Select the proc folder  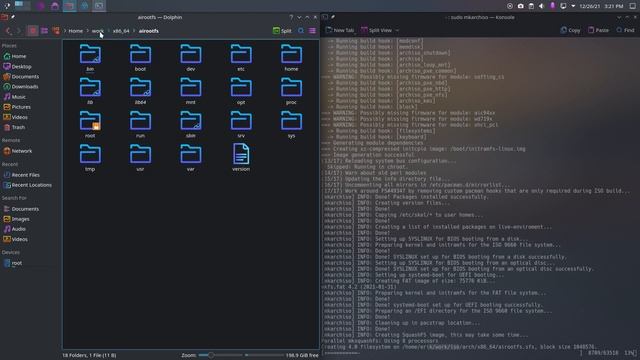click(291, 91)
